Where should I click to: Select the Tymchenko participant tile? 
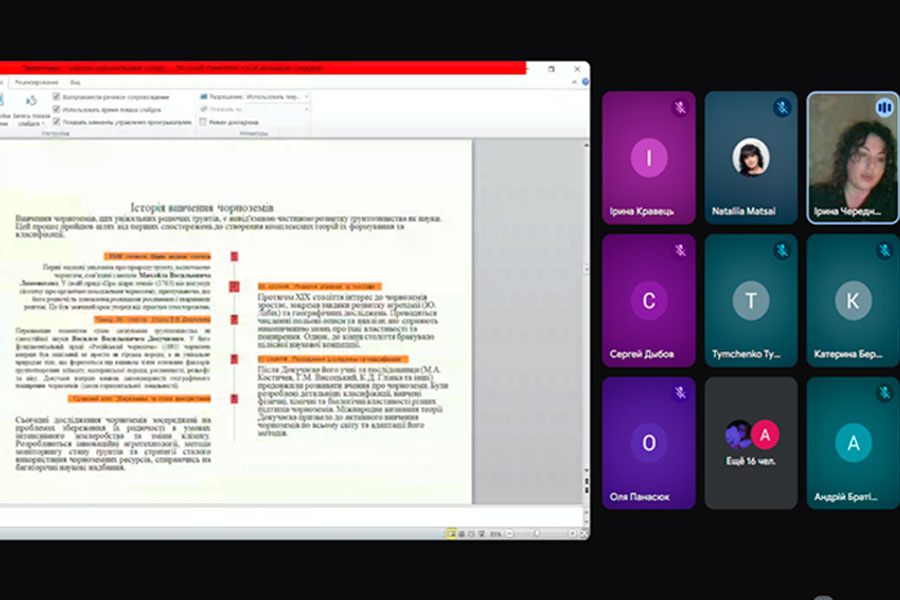point(751,301)
